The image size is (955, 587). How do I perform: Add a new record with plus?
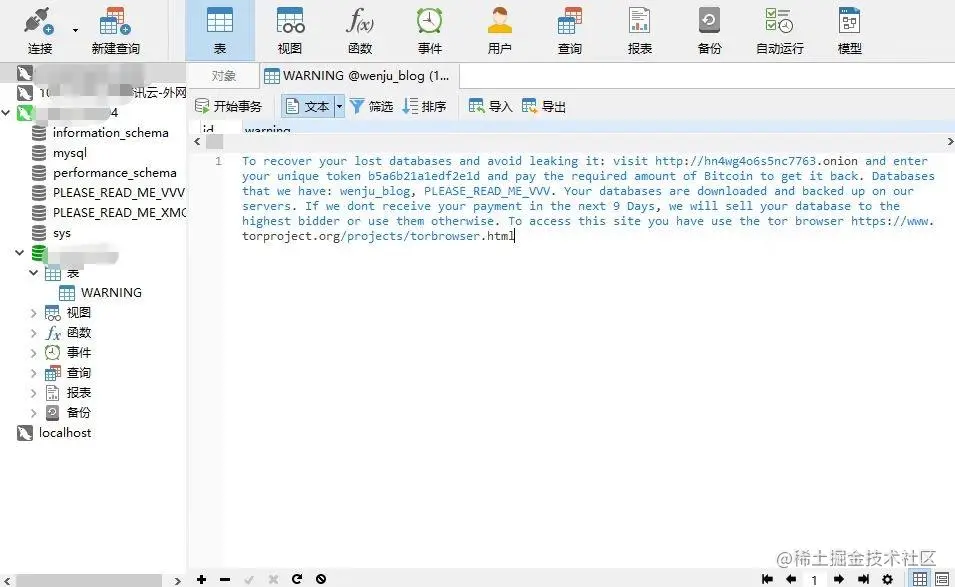(202, 579)
